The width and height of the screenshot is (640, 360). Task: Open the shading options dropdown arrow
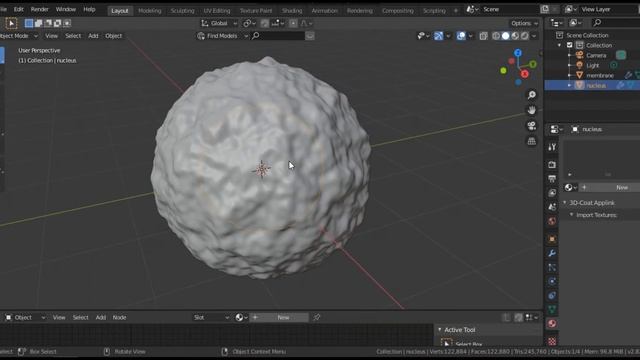point(534,36)
